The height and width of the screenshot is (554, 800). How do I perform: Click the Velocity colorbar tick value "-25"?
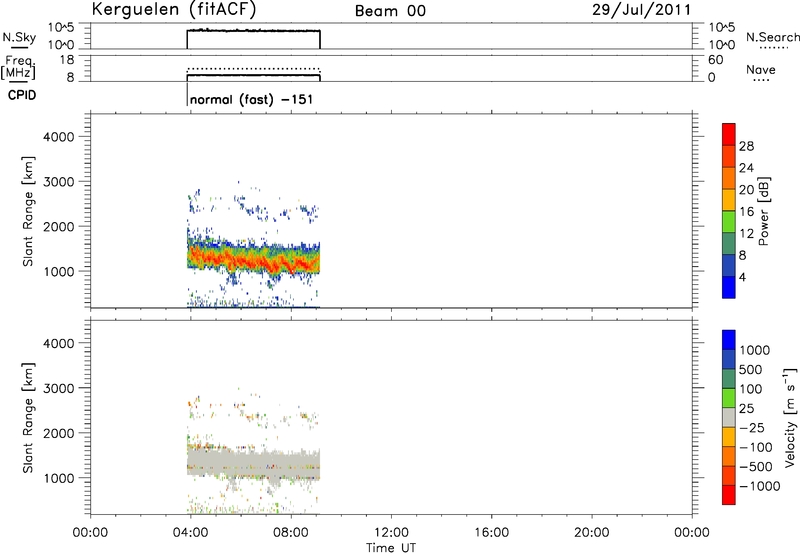752,428
